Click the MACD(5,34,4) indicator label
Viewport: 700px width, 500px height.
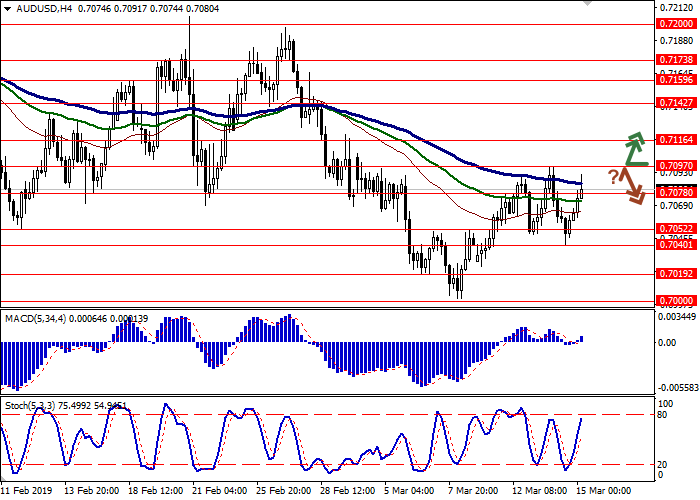(x=35, y=318)
